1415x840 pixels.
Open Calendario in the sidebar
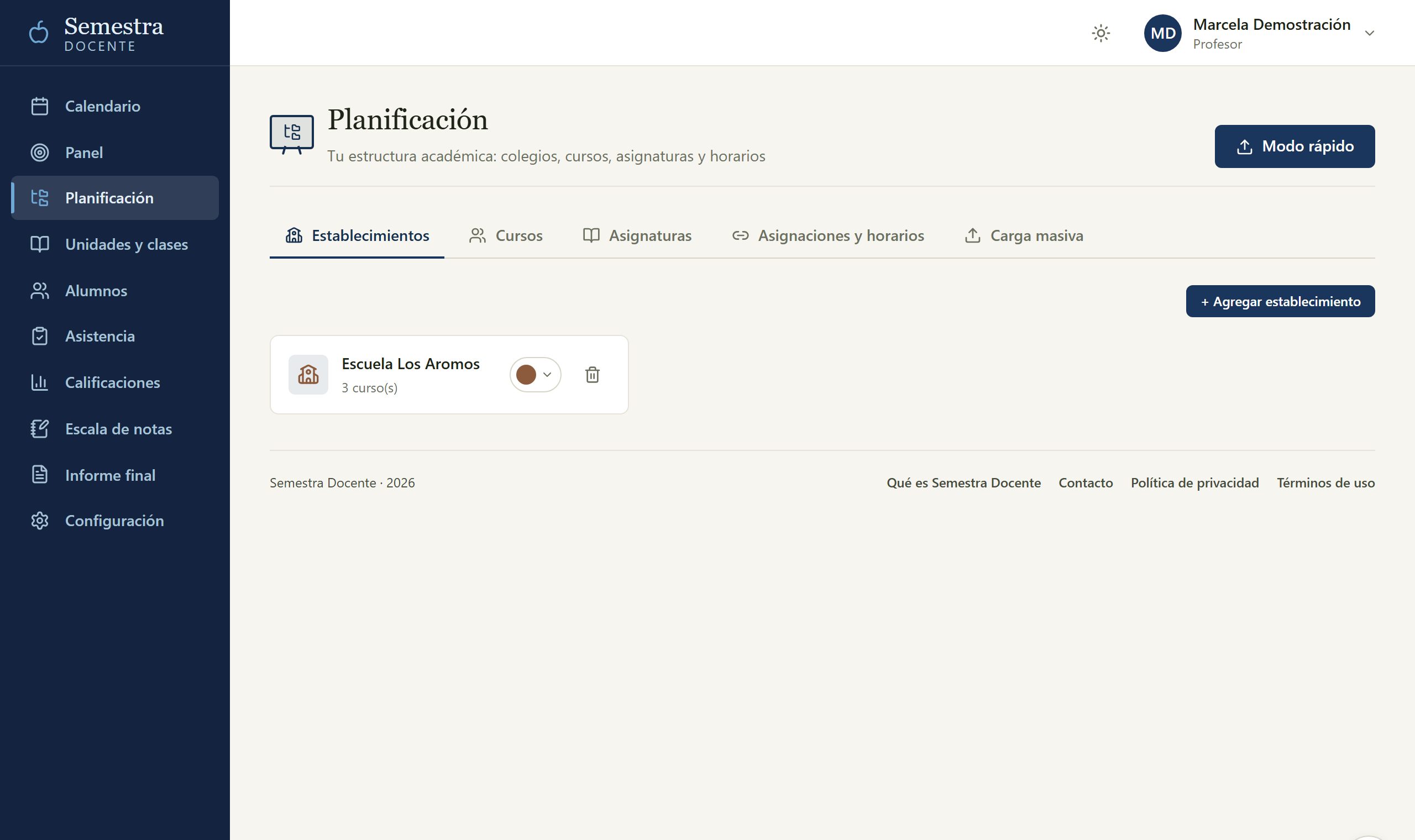click(115, 106)
